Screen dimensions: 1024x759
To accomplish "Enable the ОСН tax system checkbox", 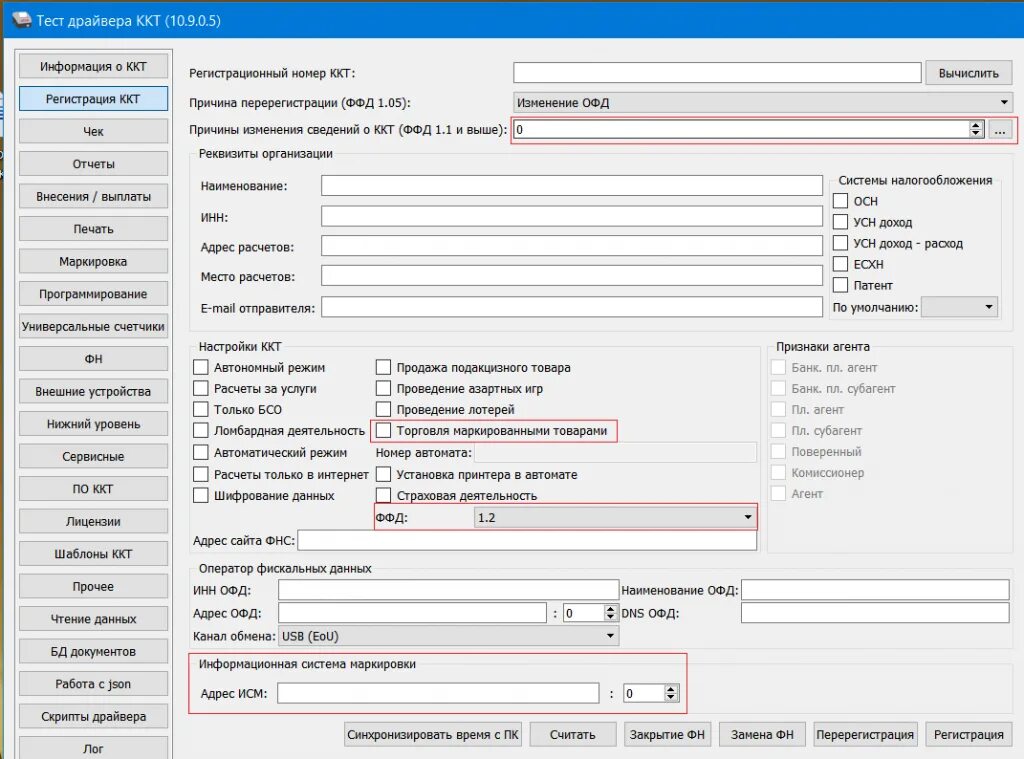I will [840, 201].
